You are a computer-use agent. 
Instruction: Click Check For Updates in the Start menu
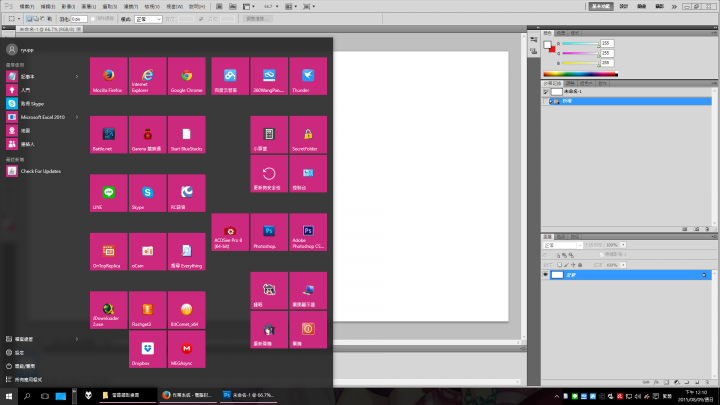40,171
